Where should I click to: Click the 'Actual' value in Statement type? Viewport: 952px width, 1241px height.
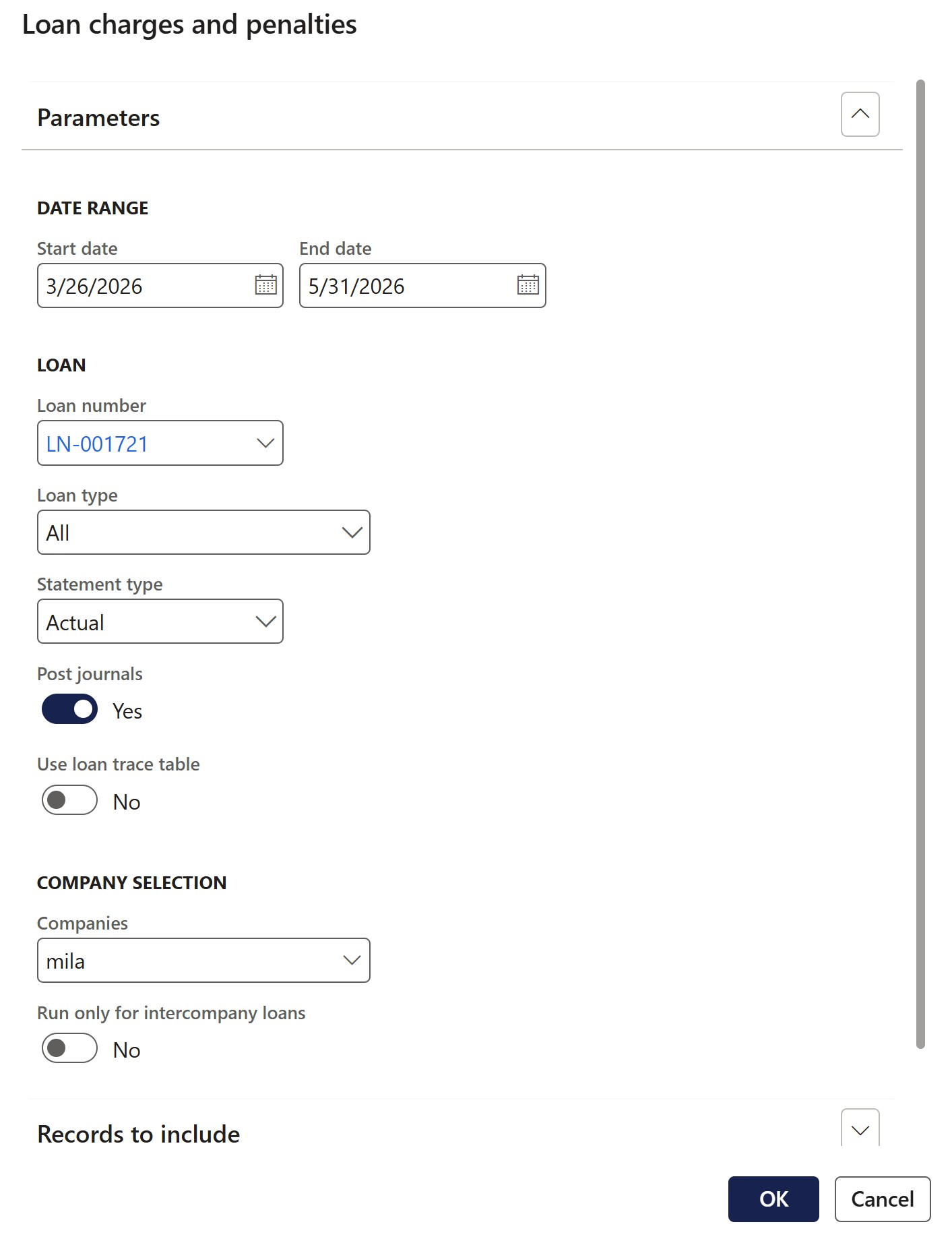(x=75, y=623)
